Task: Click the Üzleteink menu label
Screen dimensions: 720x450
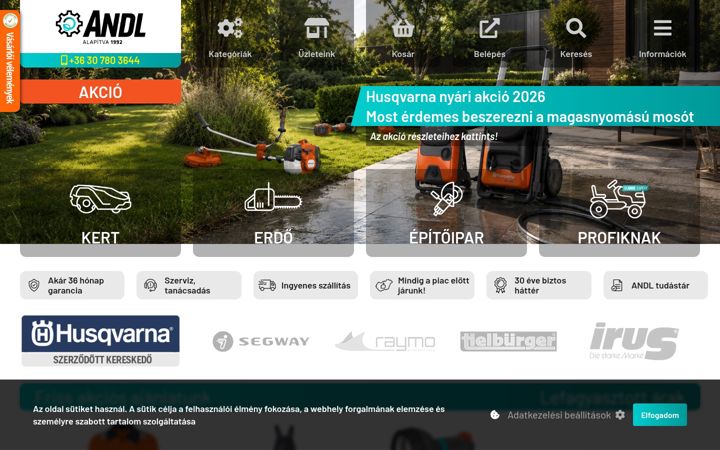Action: tap(316, 54)
